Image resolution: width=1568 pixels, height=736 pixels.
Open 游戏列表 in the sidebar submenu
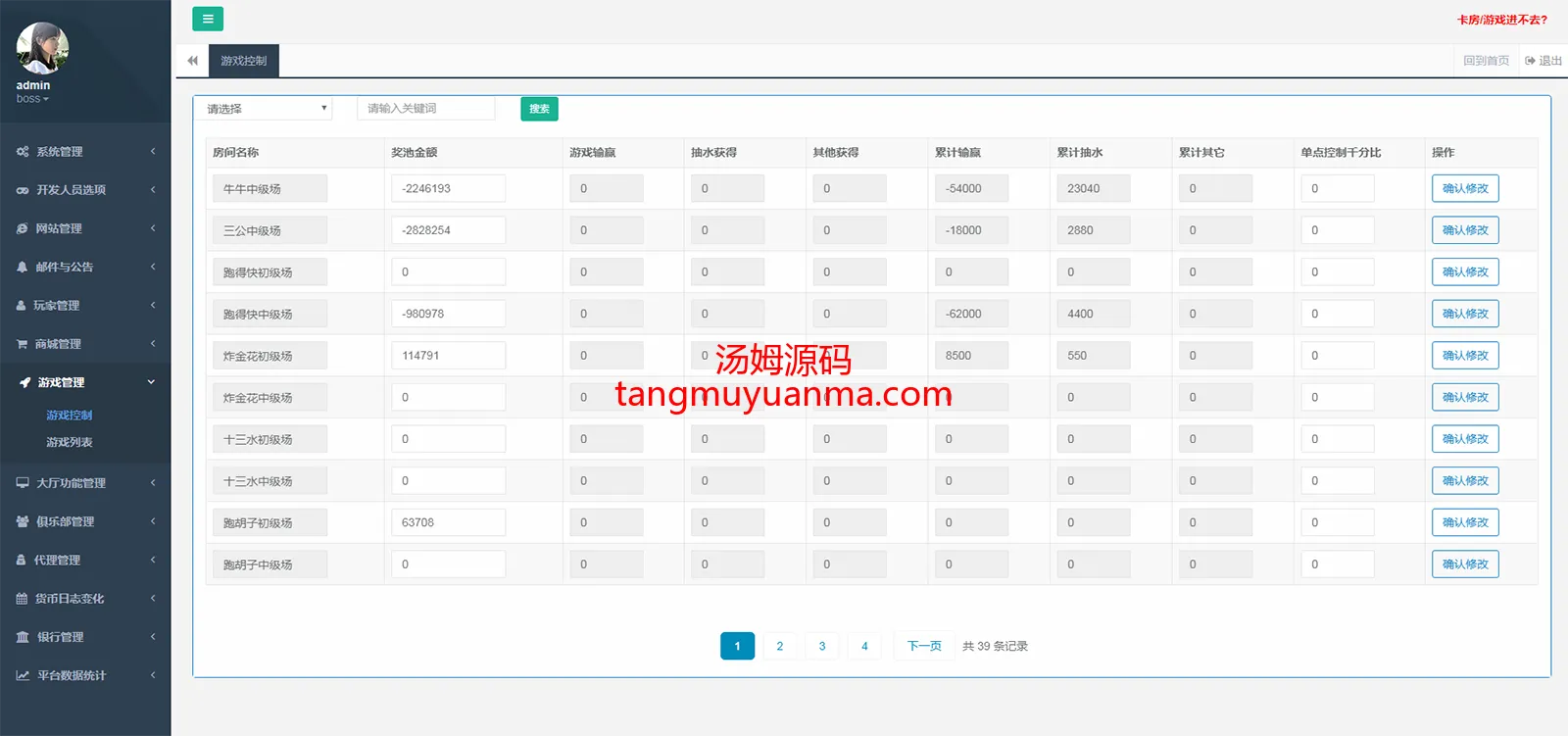pyautogui.click(x=70, y=442)
